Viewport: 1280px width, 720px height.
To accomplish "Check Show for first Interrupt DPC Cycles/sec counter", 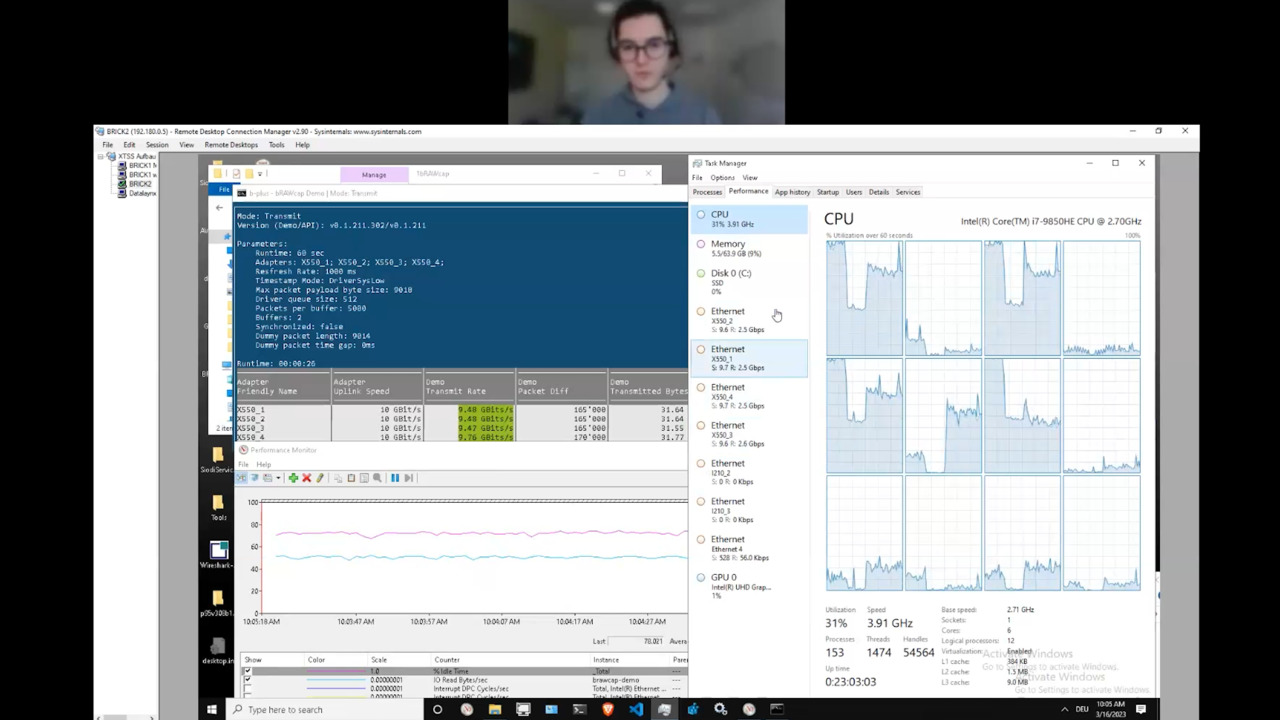I will [x=247, y=689].
